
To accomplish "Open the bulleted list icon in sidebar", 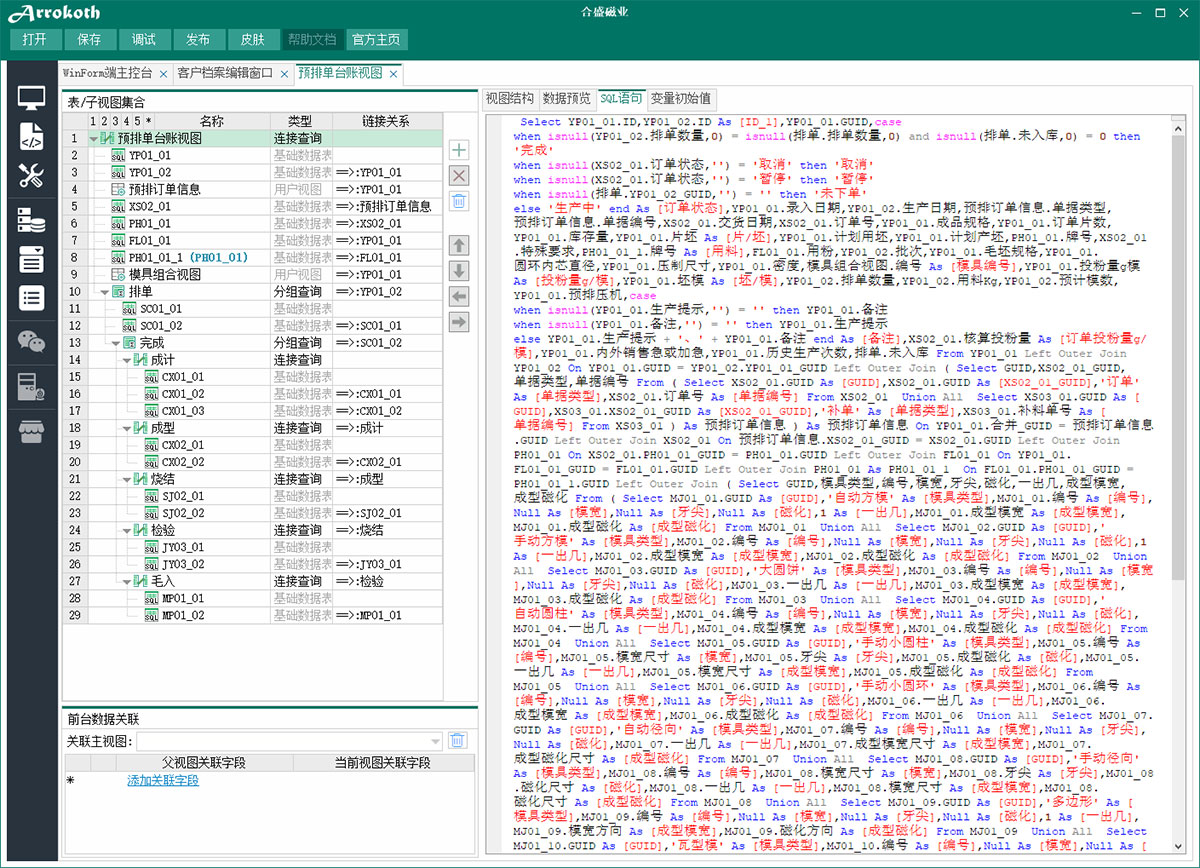I will point(31,298).
